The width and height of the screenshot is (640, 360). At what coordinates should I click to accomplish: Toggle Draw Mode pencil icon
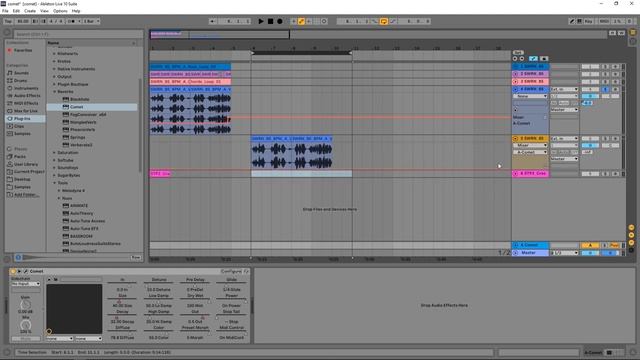(572, 21)
